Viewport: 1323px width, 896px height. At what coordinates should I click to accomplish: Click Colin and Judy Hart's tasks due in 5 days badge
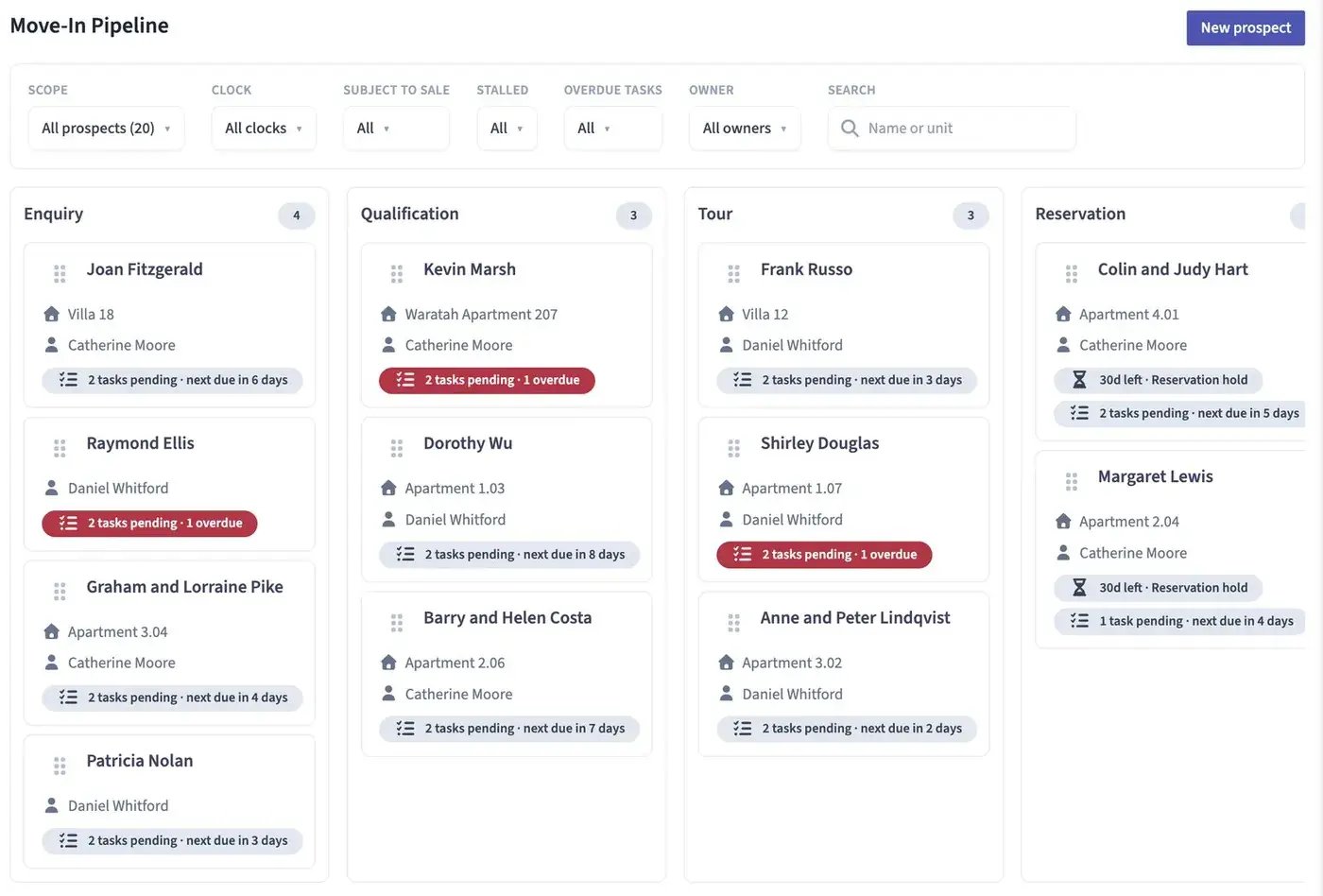1180,413
